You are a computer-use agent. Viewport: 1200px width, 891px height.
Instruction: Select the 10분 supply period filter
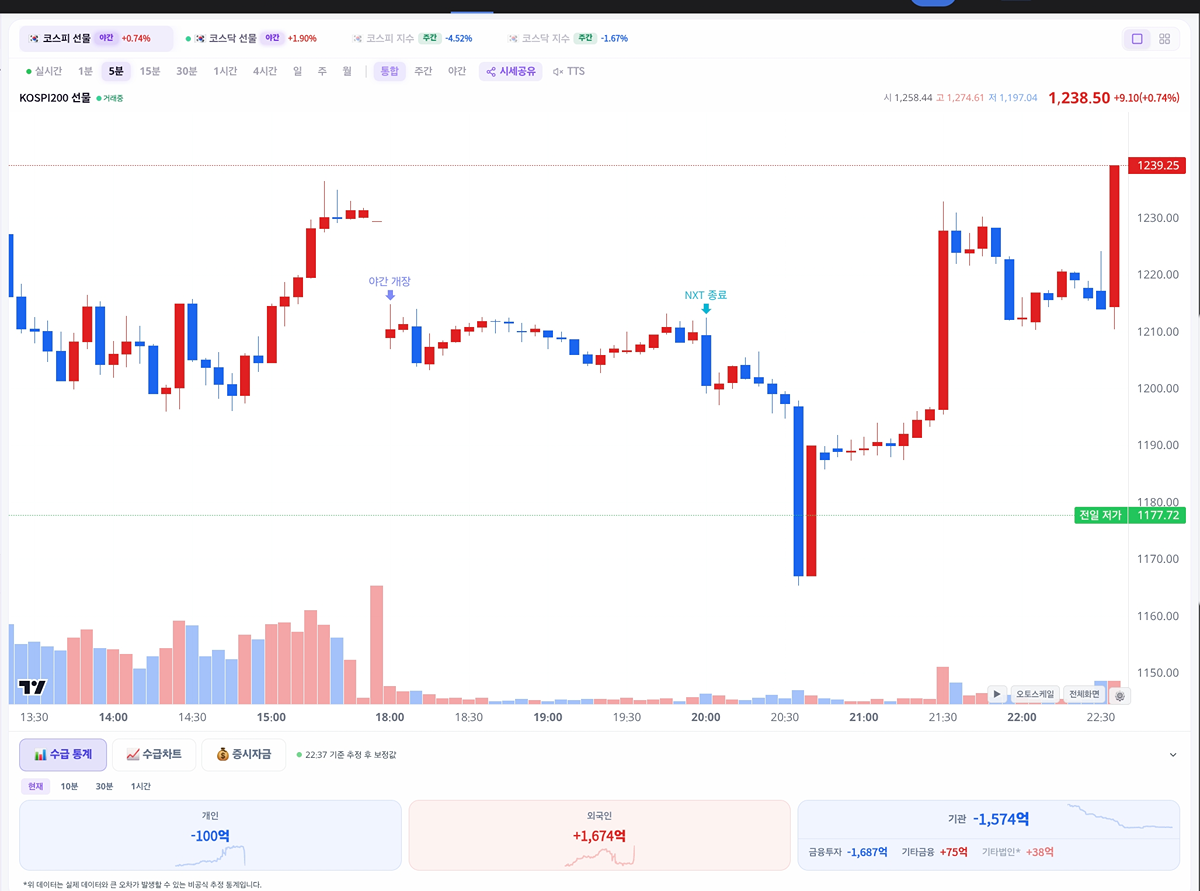tap(69, 786)
